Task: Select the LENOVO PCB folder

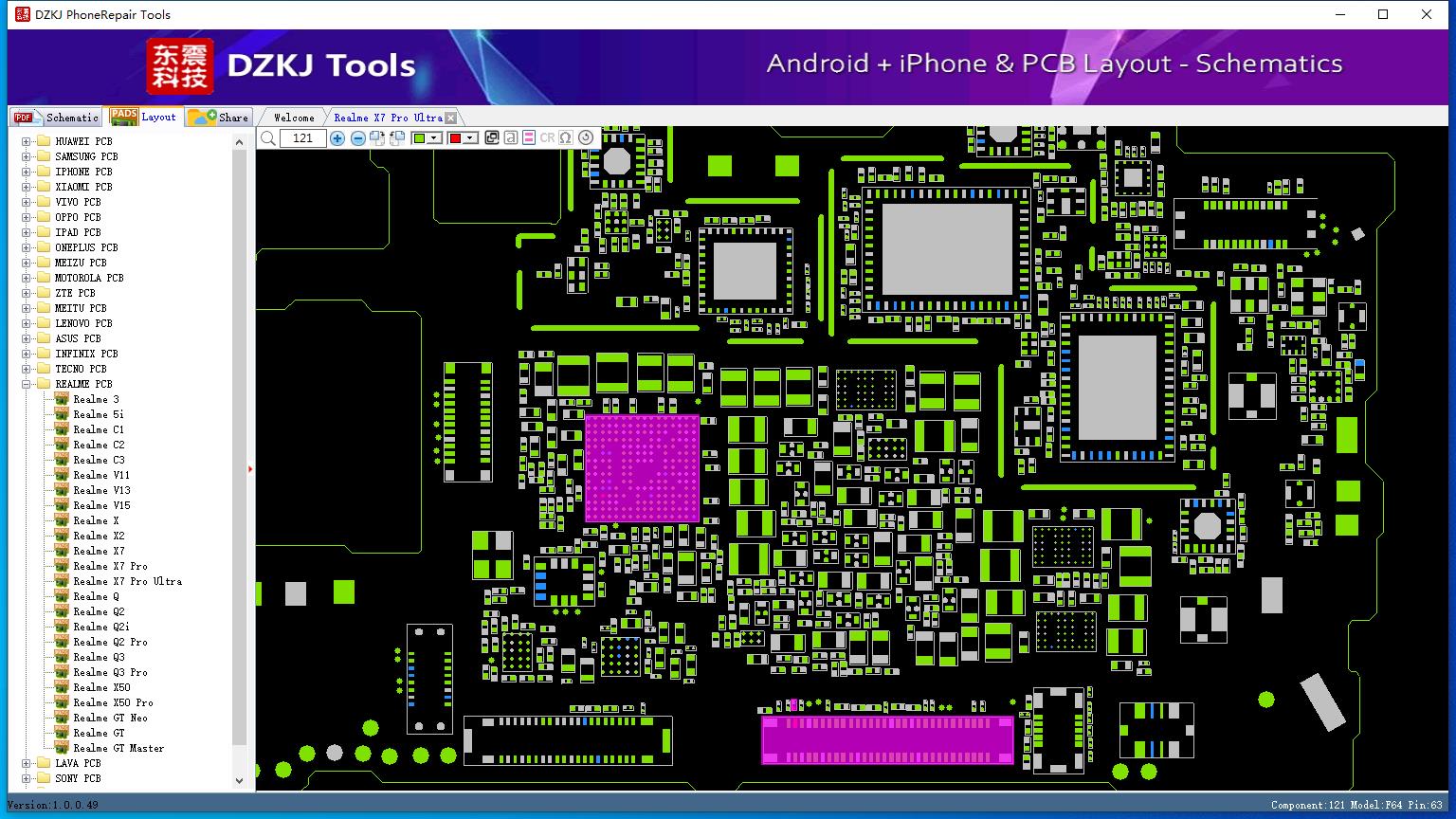Action: [x=83, y=323]
